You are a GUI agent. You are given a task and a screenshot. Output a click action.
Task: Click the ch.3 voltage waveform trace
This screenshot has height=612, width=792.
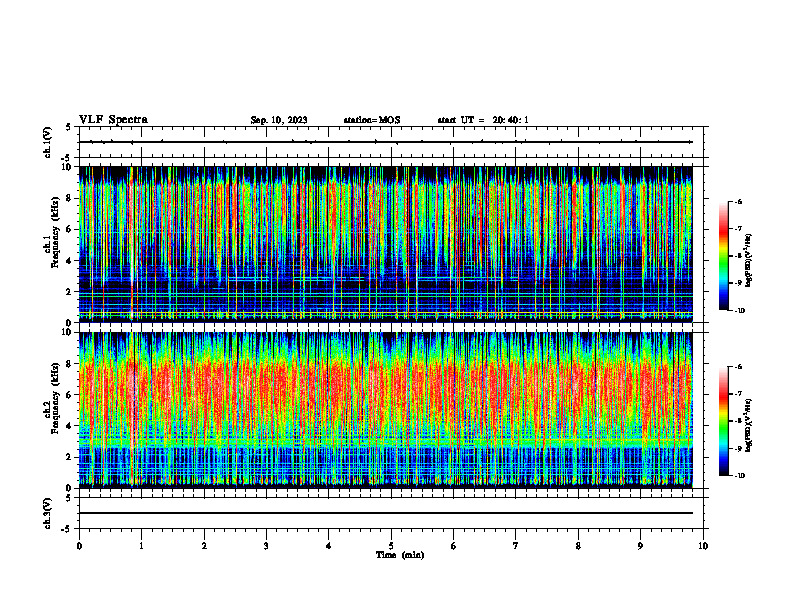(x=386, y=513)
